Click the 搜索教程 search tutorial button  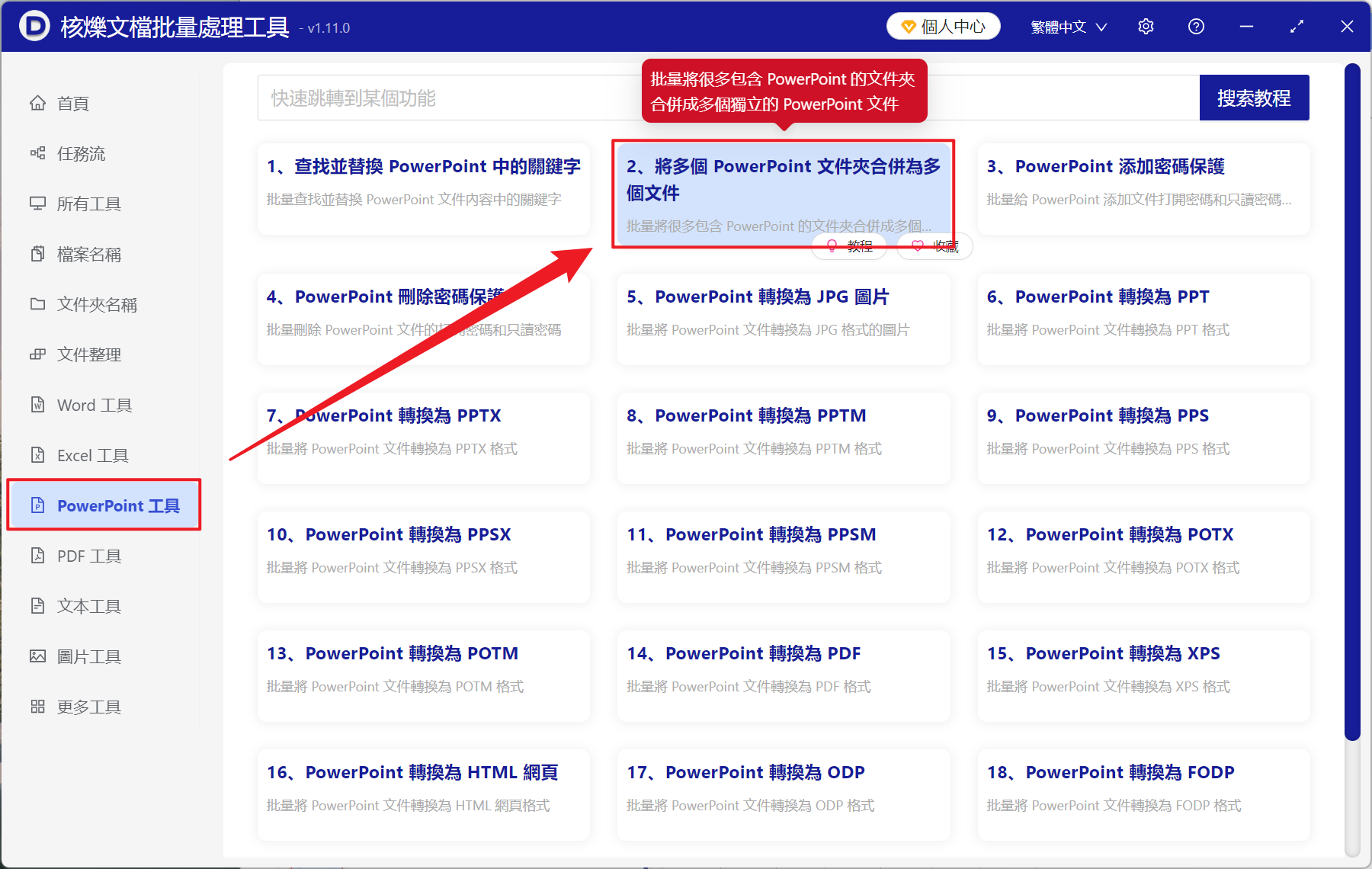pos(1254,98)
